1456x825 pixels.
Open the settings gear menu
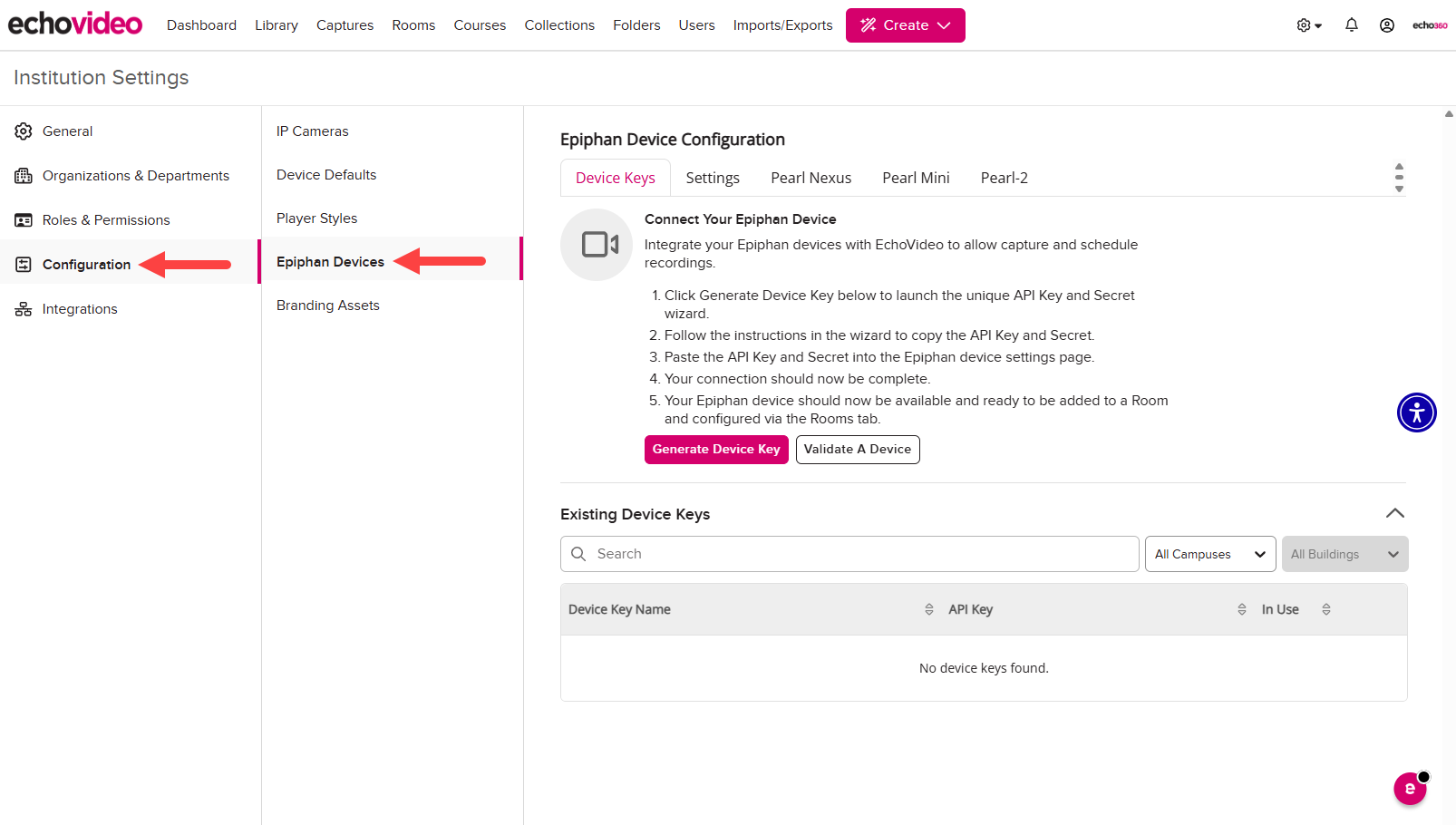(x=1308, y=25)
